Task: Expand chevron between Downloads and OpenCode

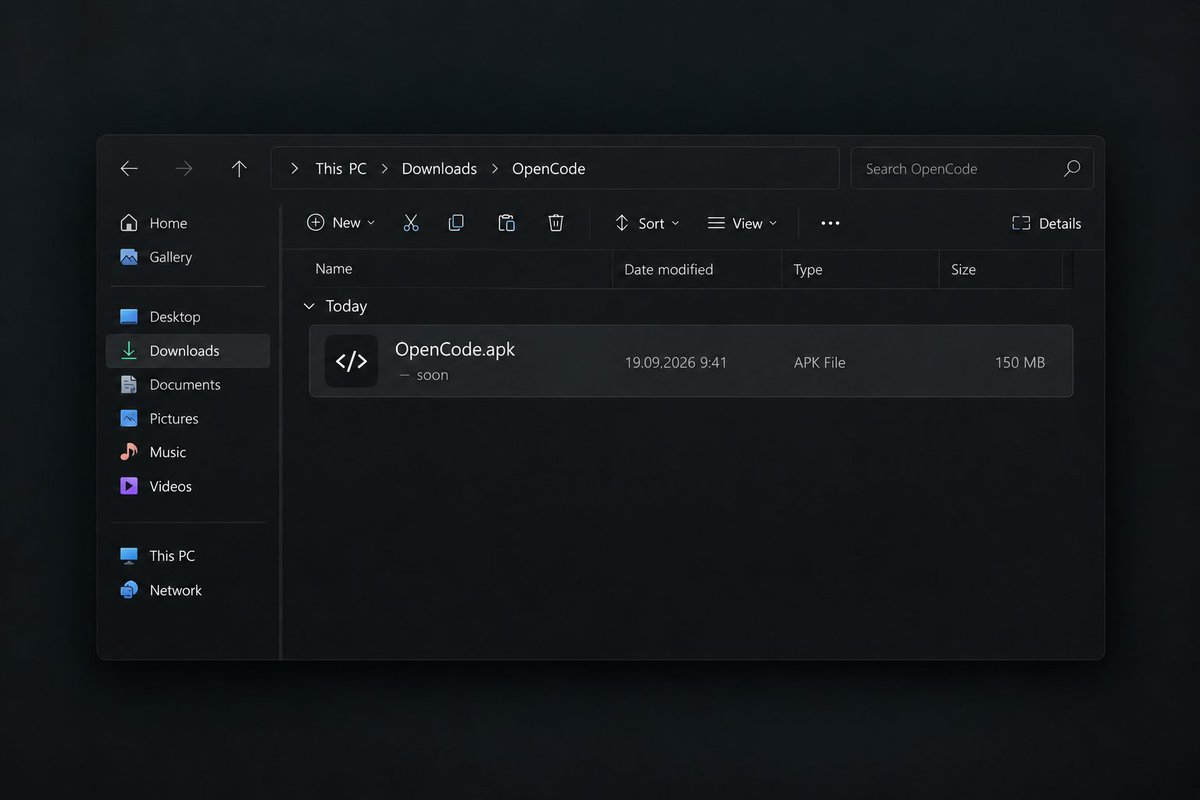Action: tap(494, 169)
